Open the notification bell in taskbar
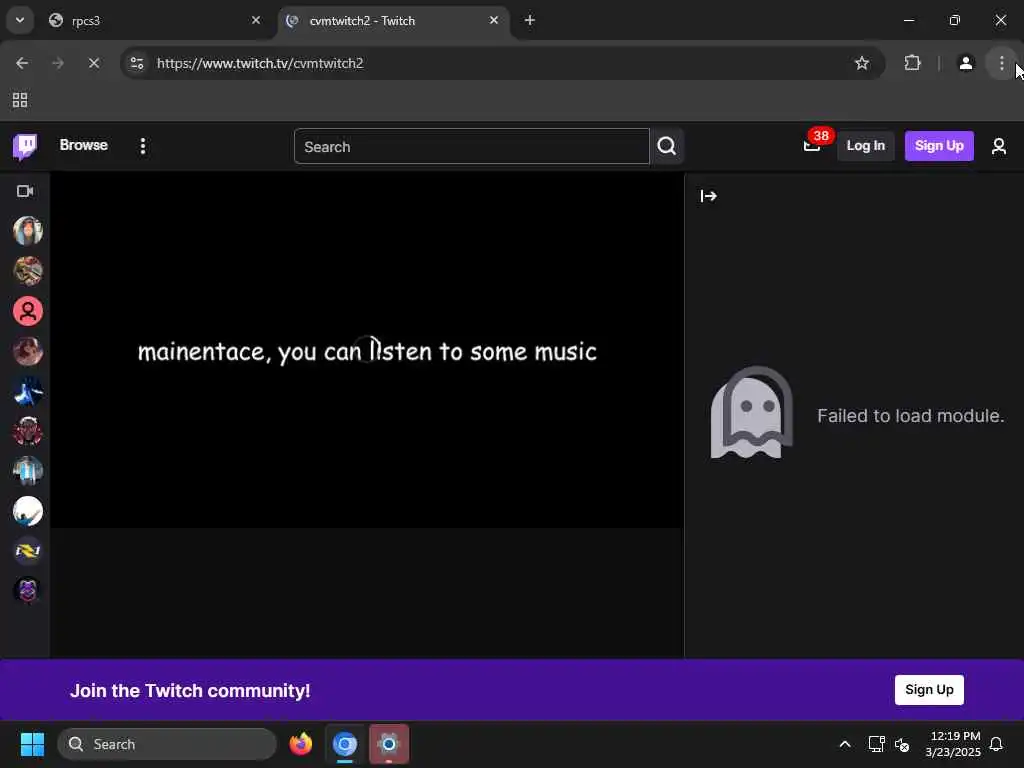1024x768 pixels. (996, 744)
